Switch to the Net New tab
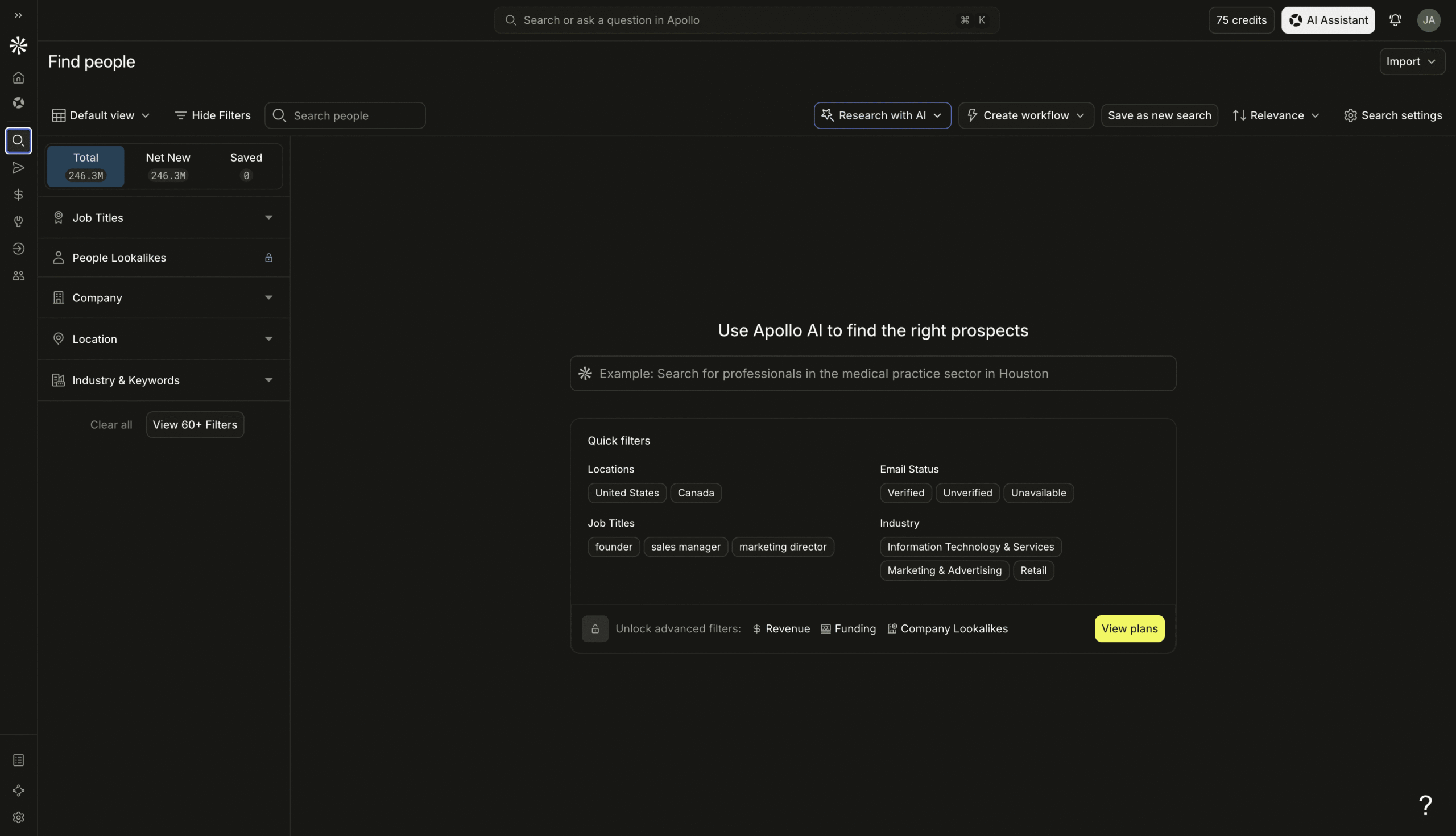1456x836 pixels. (x=168, y=167)
